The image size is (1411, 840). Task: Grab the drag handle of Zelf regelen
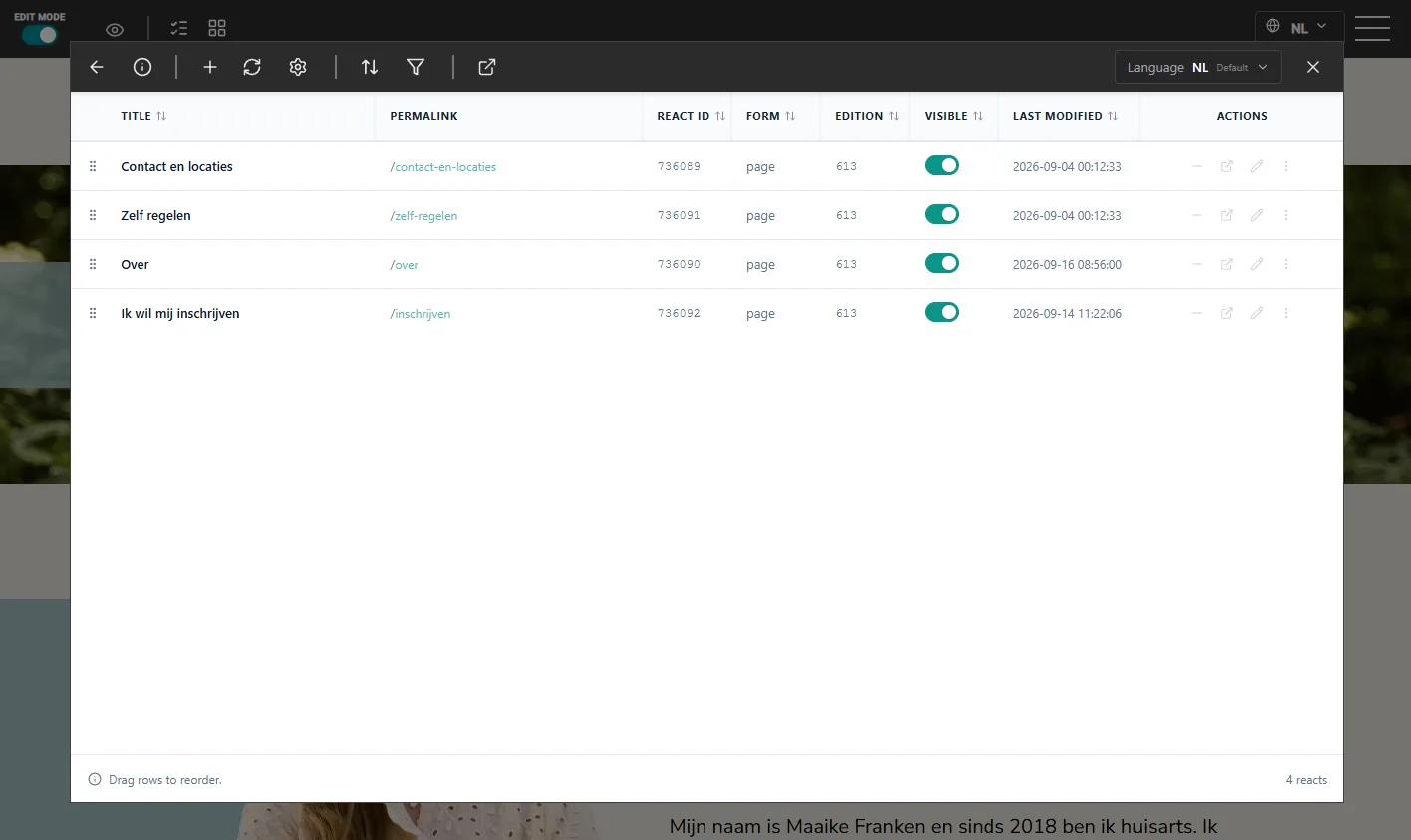[93, 215]
